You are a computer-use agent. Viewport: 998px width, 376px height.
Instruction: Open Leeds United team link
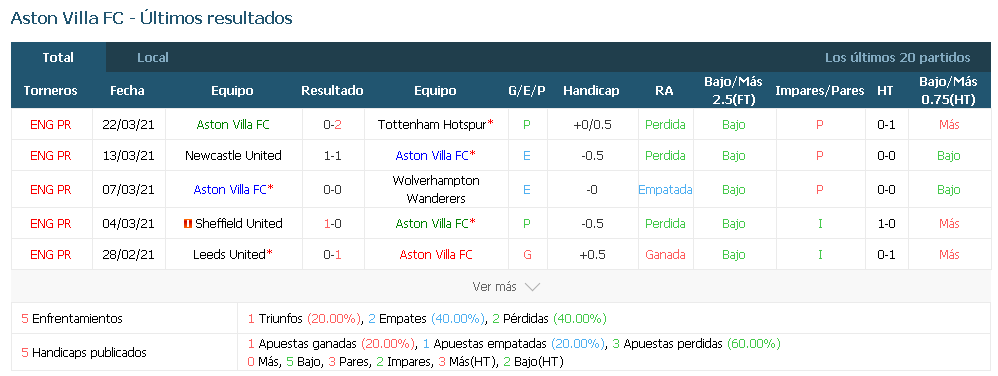(233, 254)
